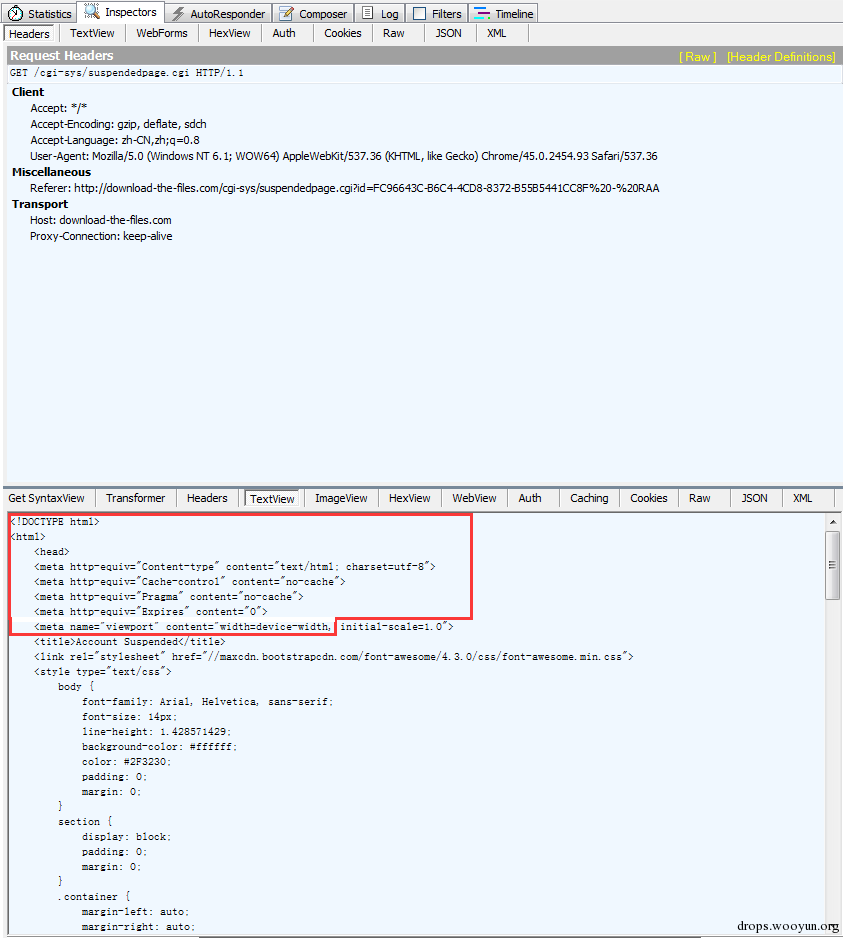The width and height of the screenshot is (843, 938).
Task: Open the response Headers tab
Action: pyautogui.click(x=207, y=498)
